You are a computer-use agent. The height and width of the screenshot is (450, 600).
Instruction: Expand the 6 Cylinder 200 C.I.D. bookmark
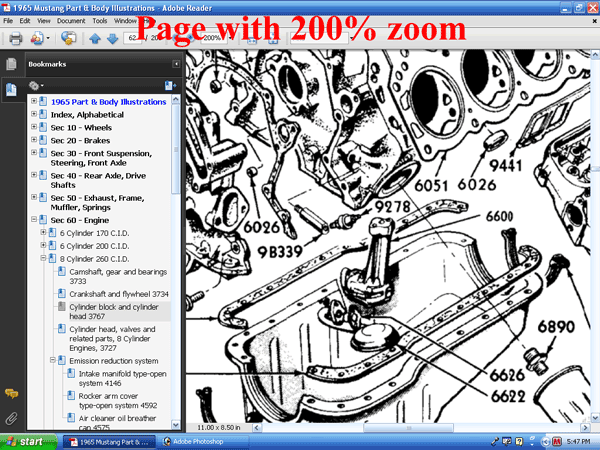pos(43,245)
